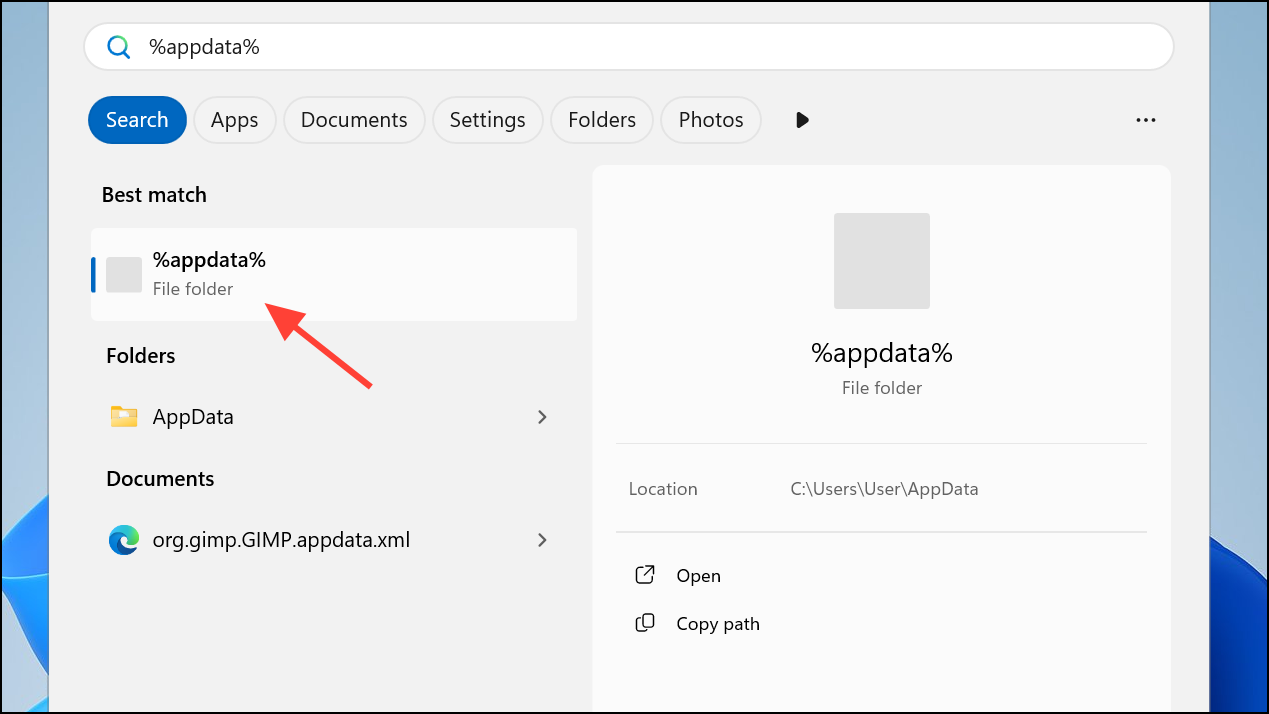
Task: Select the Search filter tab
Action: tap(137, 120)
